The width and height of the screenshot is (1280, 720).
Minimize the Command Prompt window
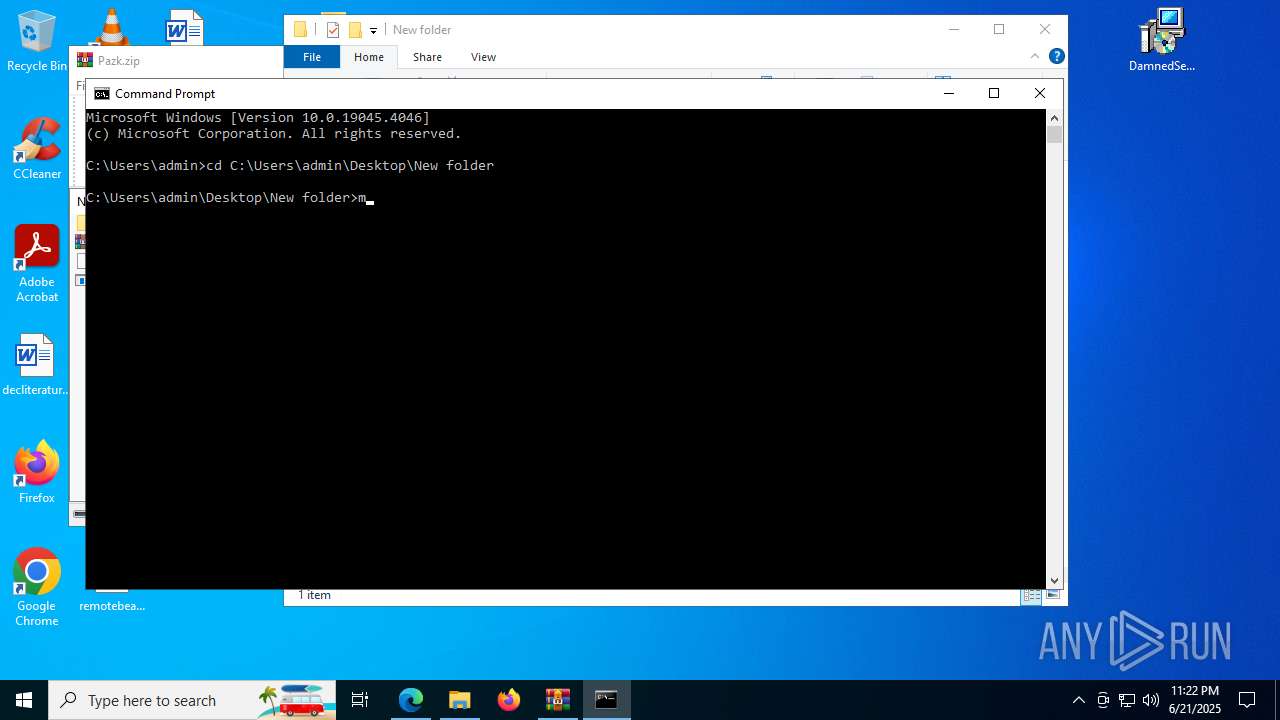[948, 94]
